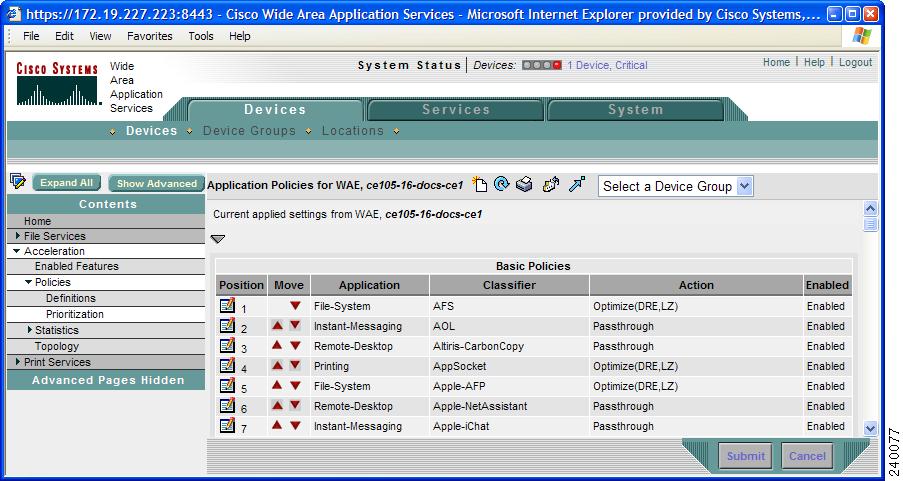Expand the Print Services tree node
Viewport: 903px width, 481px height.
coord(18,362)
